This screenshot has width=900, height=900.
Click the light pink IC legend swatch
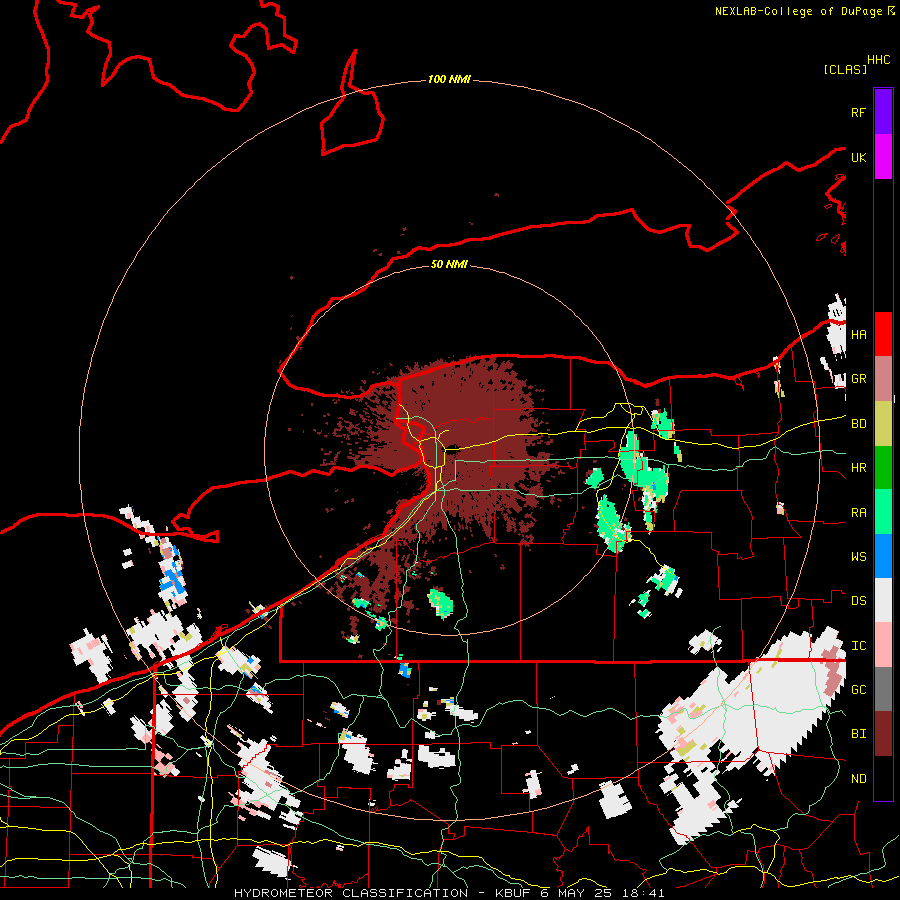883,645
